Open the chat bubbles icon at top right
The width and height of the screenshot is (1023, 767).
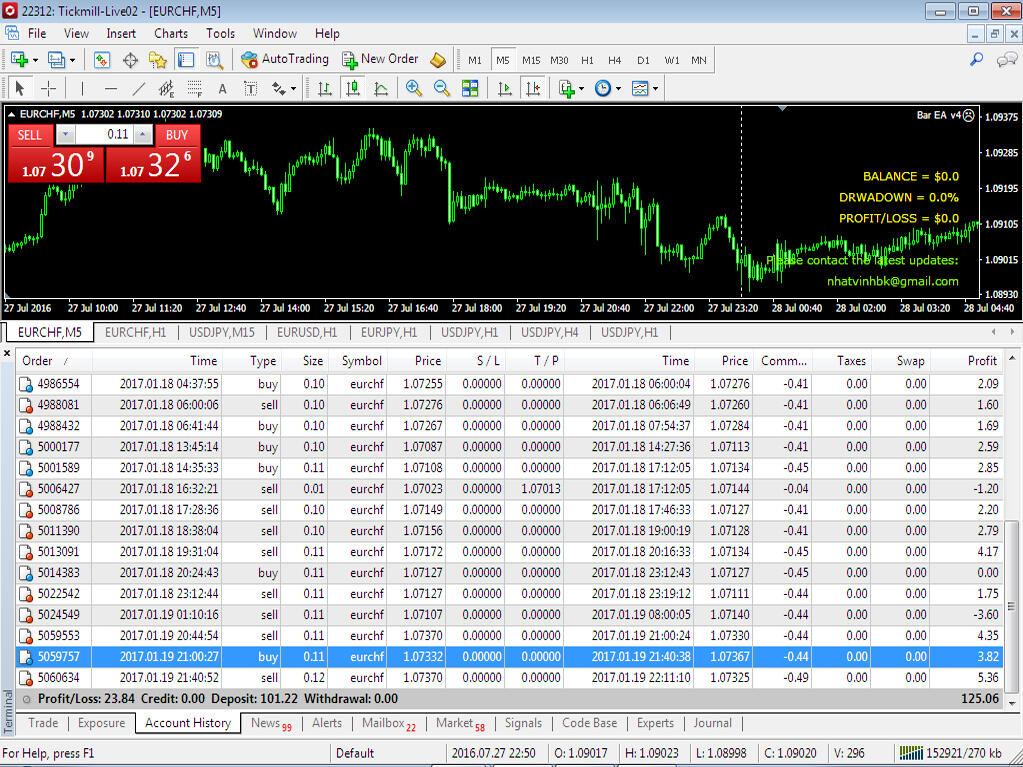(x=1007, y=60)
